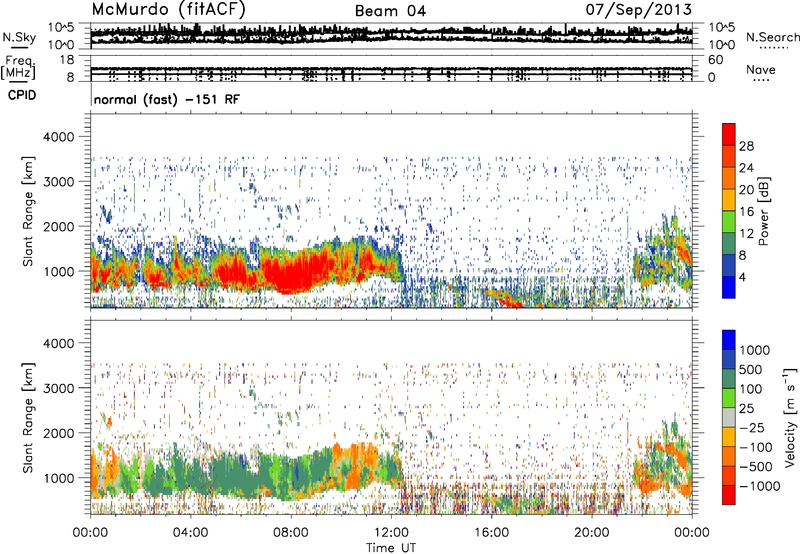Pick the Power colorbar segment between 12 and 16

pyautogui.click(x=729, y=221)
